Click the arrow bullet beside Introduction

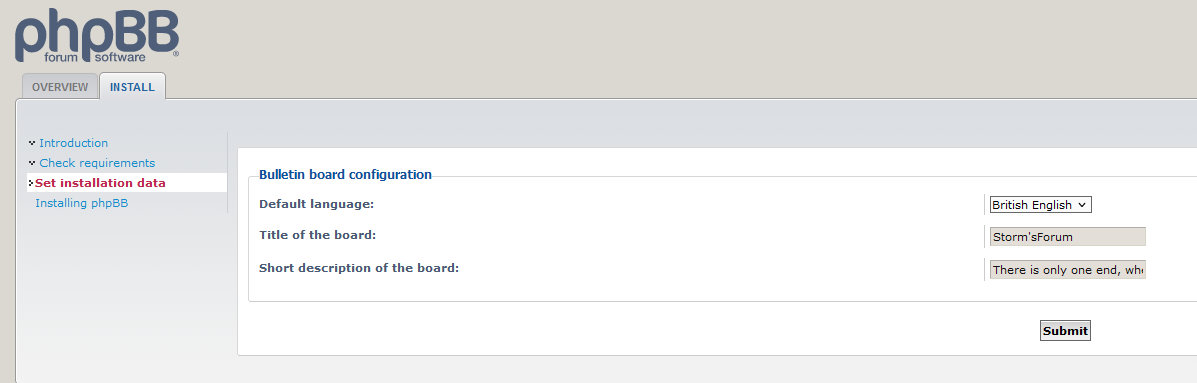pos(32,143)
